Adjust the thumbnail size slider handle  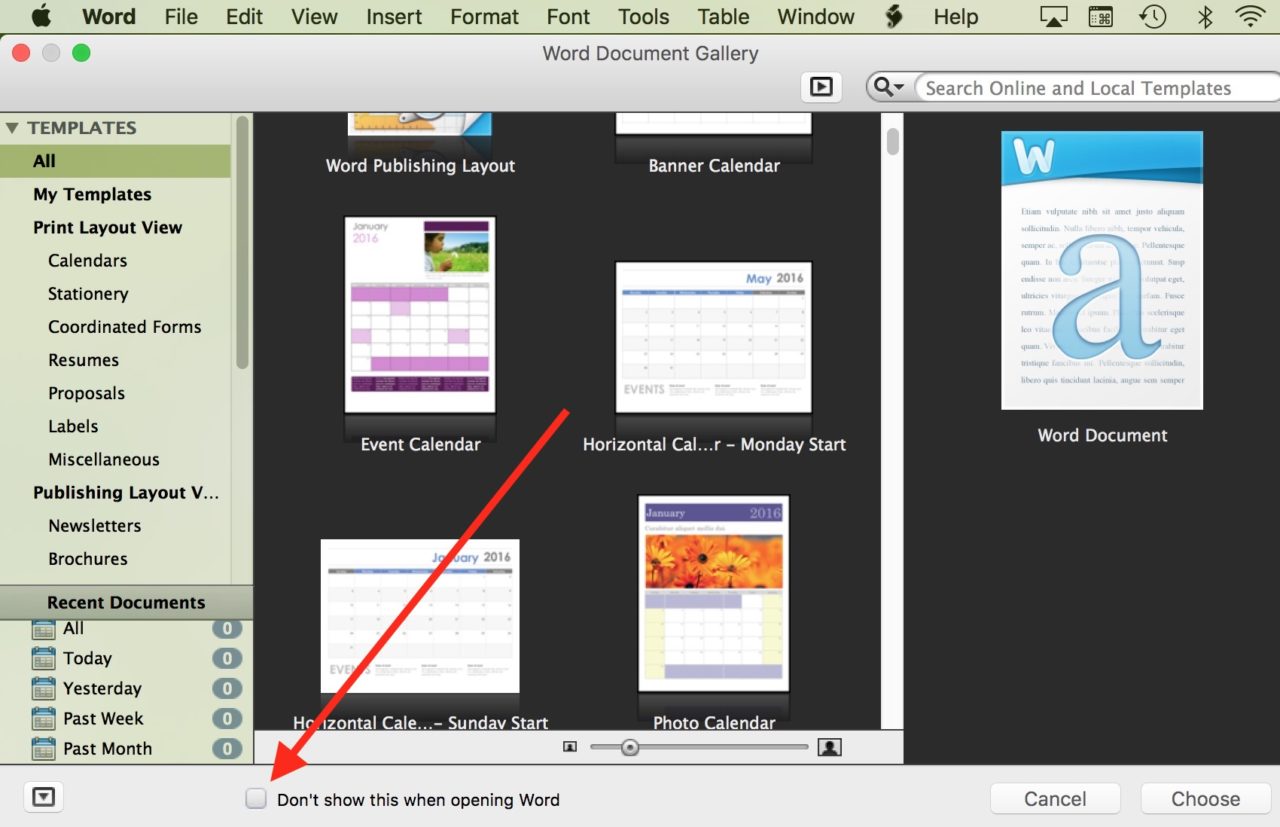pos(629,747)
